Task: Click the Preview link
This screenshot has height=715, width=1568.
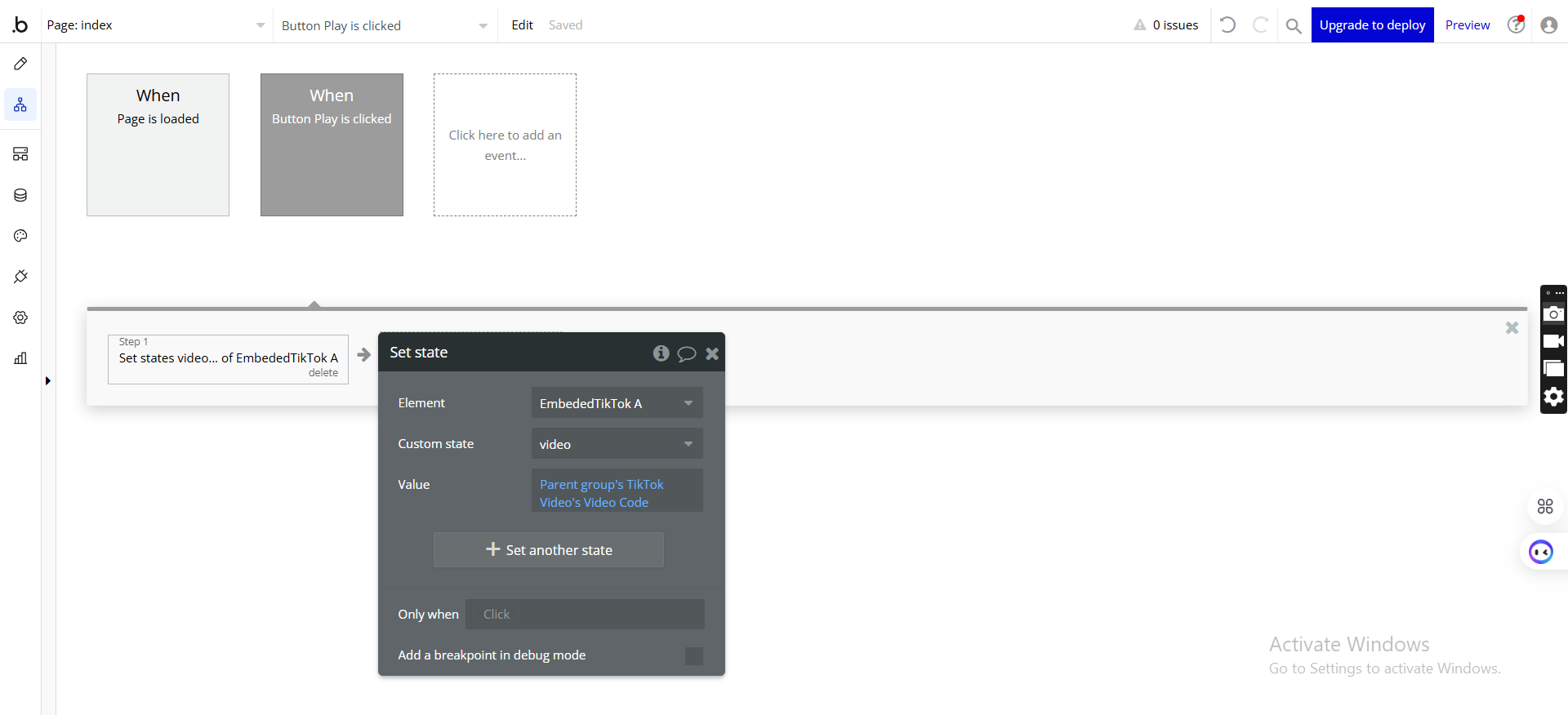Action: click(1468, 25)
